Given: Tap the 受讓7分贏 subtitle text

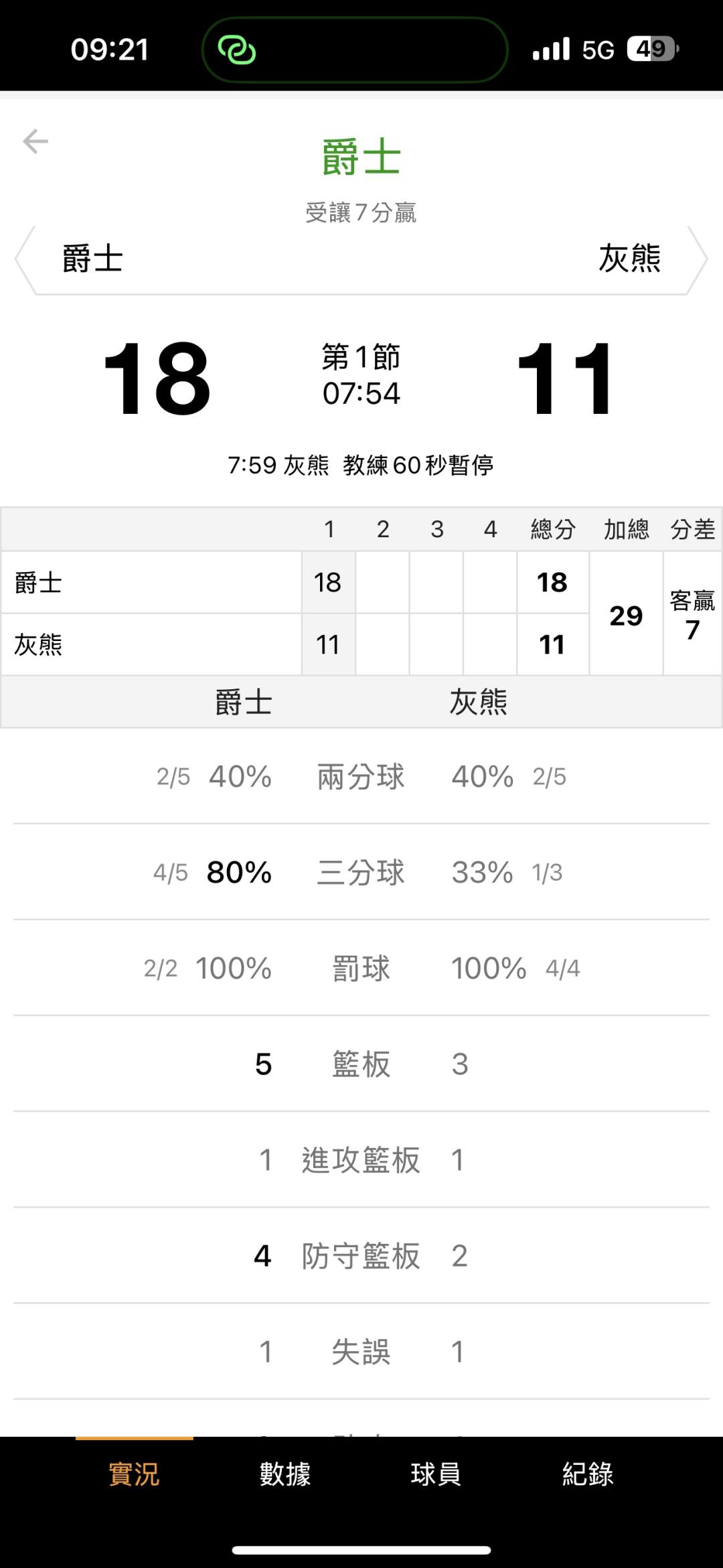Looking at the screenshot, I should click(361, 213).
